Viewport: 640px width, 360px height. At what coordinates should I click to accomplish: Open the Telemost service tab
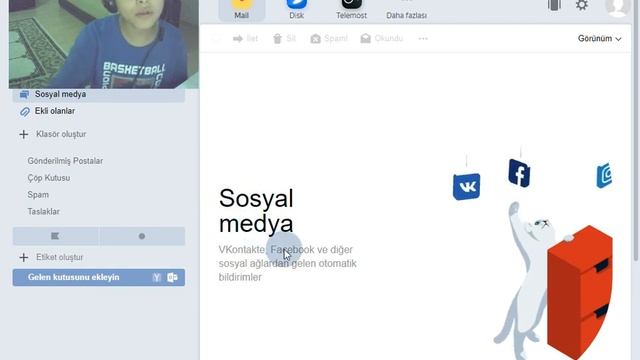[351, 10]
